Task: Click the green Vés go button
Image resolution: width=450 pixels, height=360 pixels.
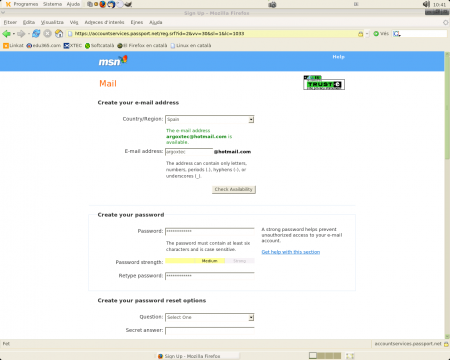Action: [x=381, y=34]
